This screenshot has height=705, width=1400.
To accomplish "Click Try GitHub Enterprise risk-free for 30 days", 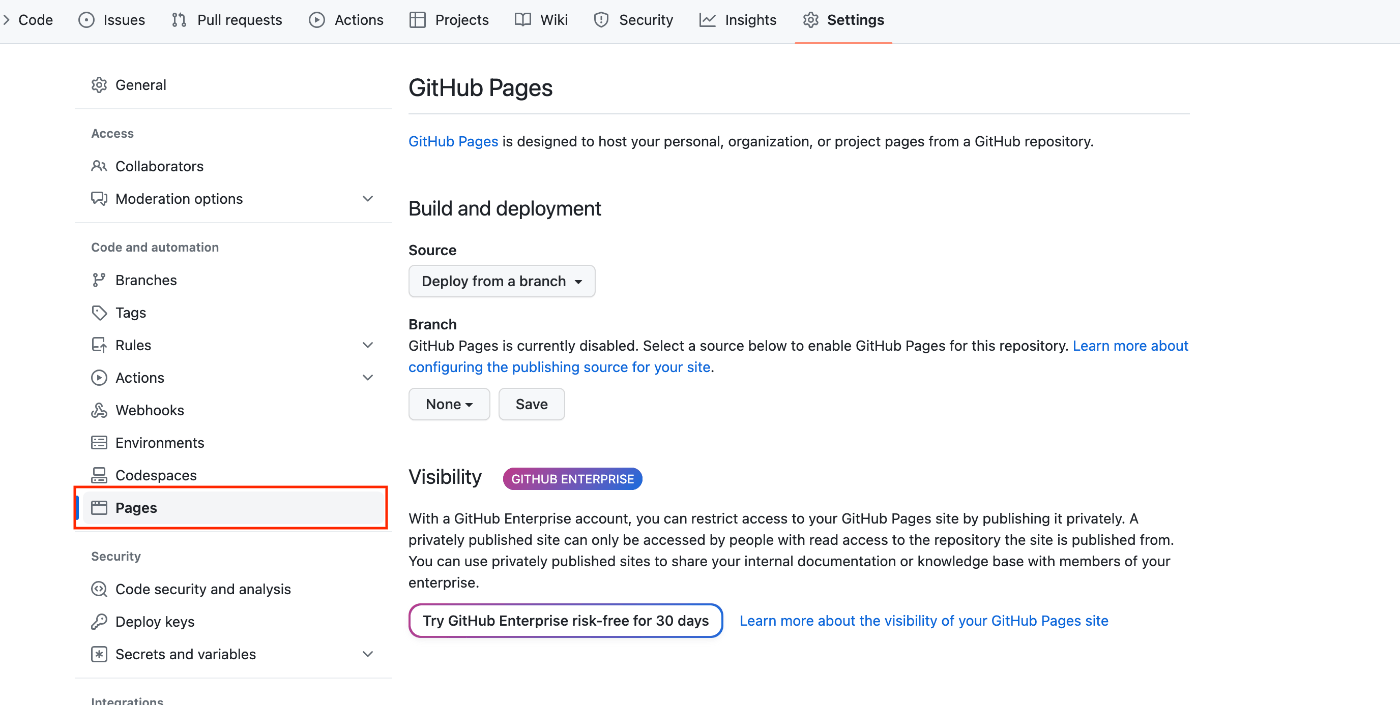I will coord(566,621).
